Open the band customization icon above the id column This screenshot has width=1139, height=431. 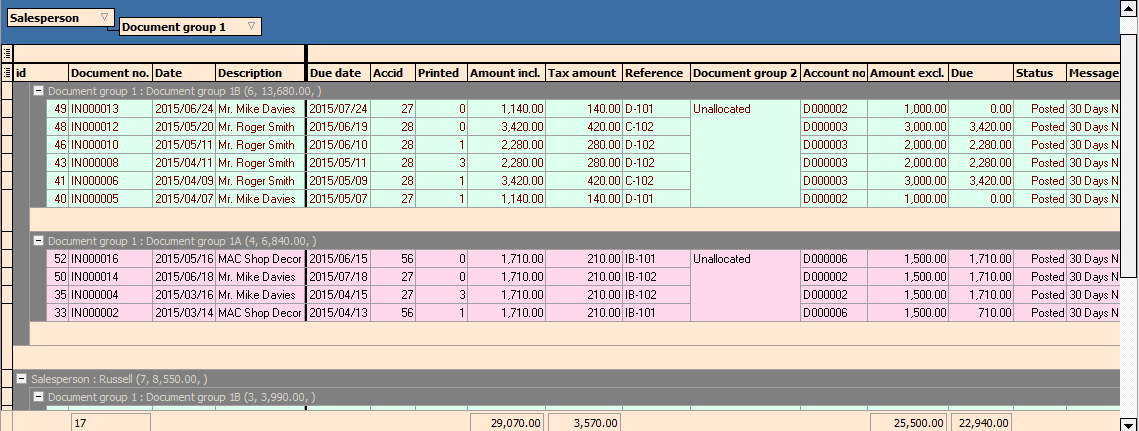[x=7, y=54]
